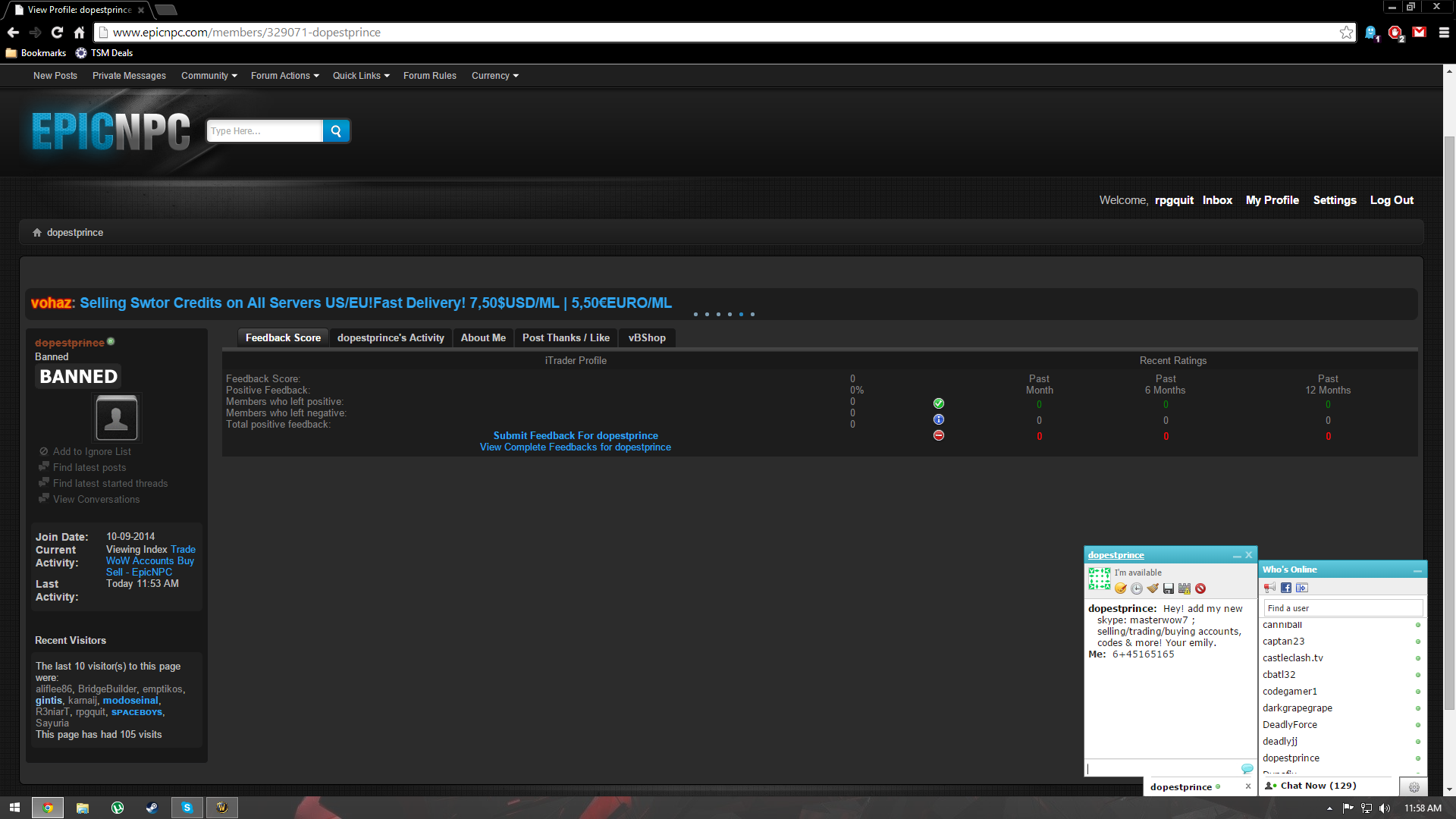Open Skype from the taskbar

tap(187, 808)
